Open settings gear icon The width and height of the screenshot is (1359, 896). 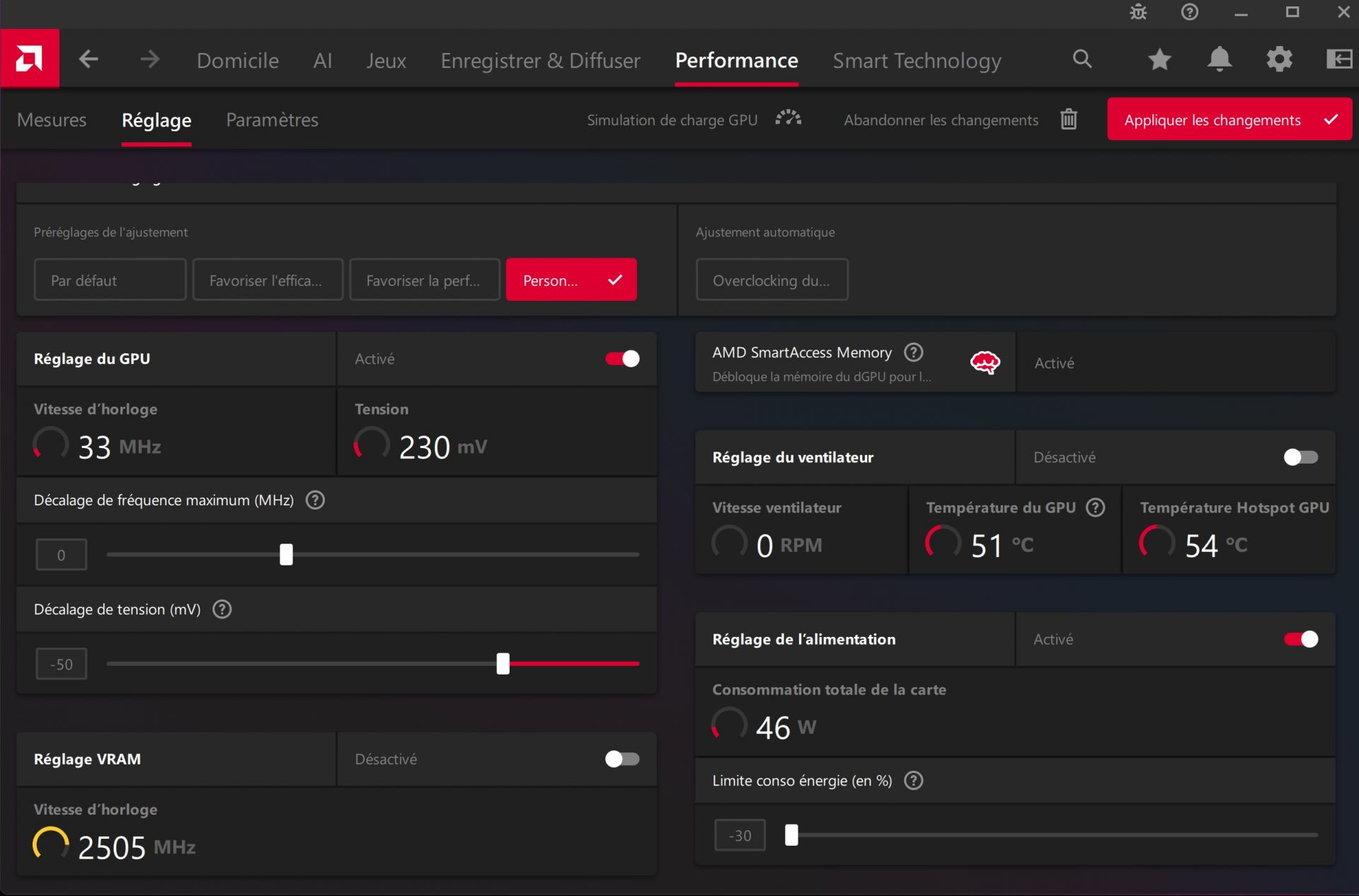[1279, 59]
